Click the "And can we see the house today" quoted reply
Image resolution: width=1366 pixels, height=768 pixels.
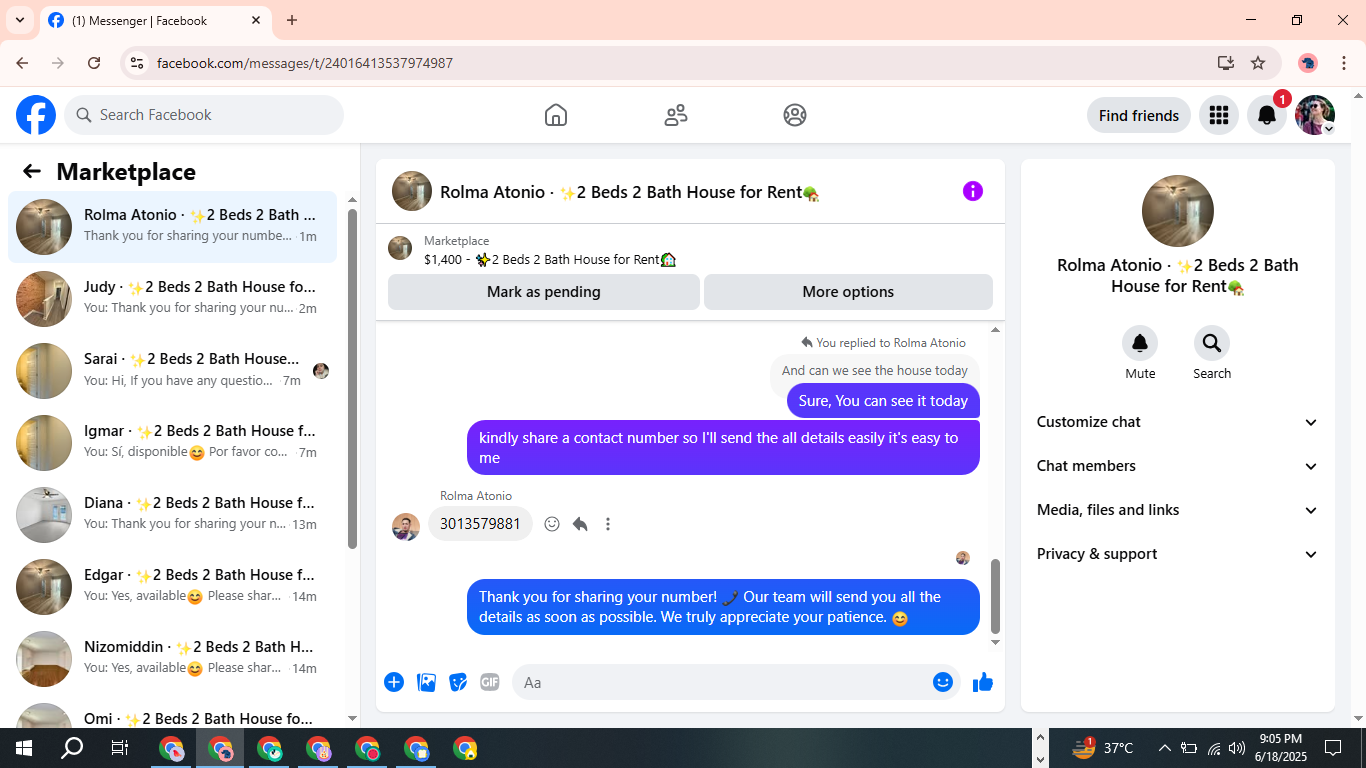875,371
